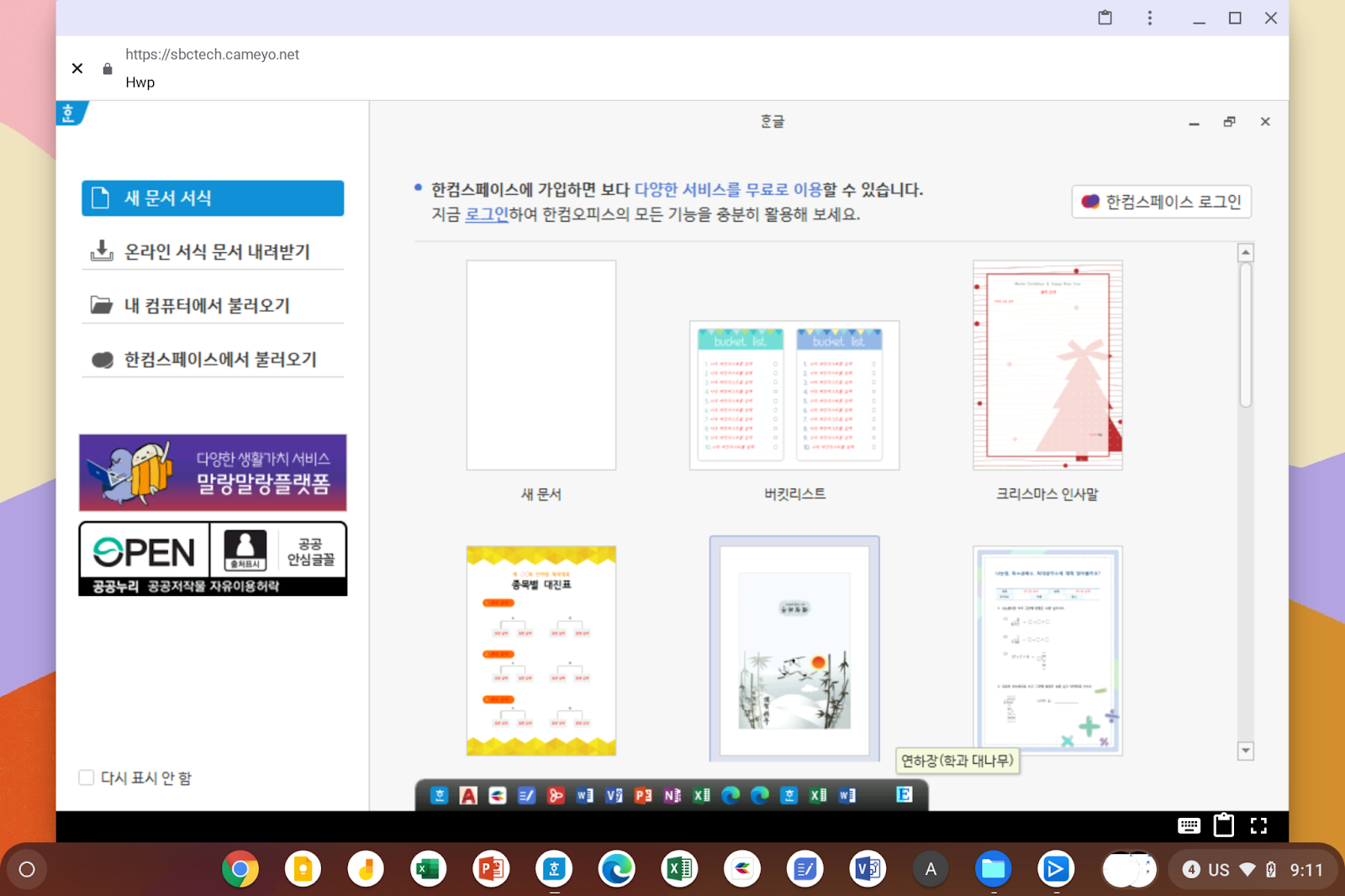Show the on-screen keyboard from the session bar

[x=1189, y=826]
